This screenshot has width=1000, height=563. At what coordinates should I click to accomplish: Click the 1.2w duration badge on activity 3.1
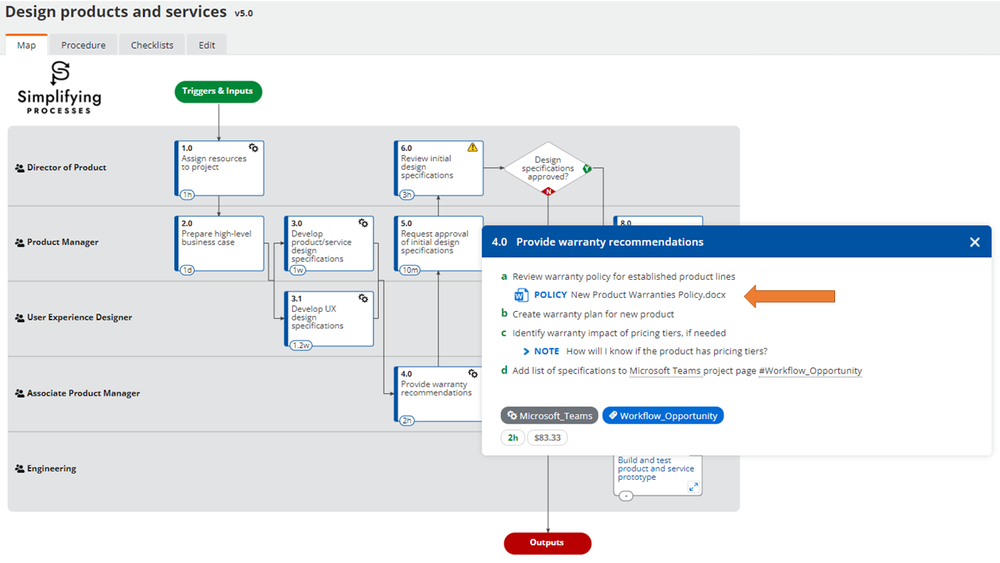click(x=301, y=345)
